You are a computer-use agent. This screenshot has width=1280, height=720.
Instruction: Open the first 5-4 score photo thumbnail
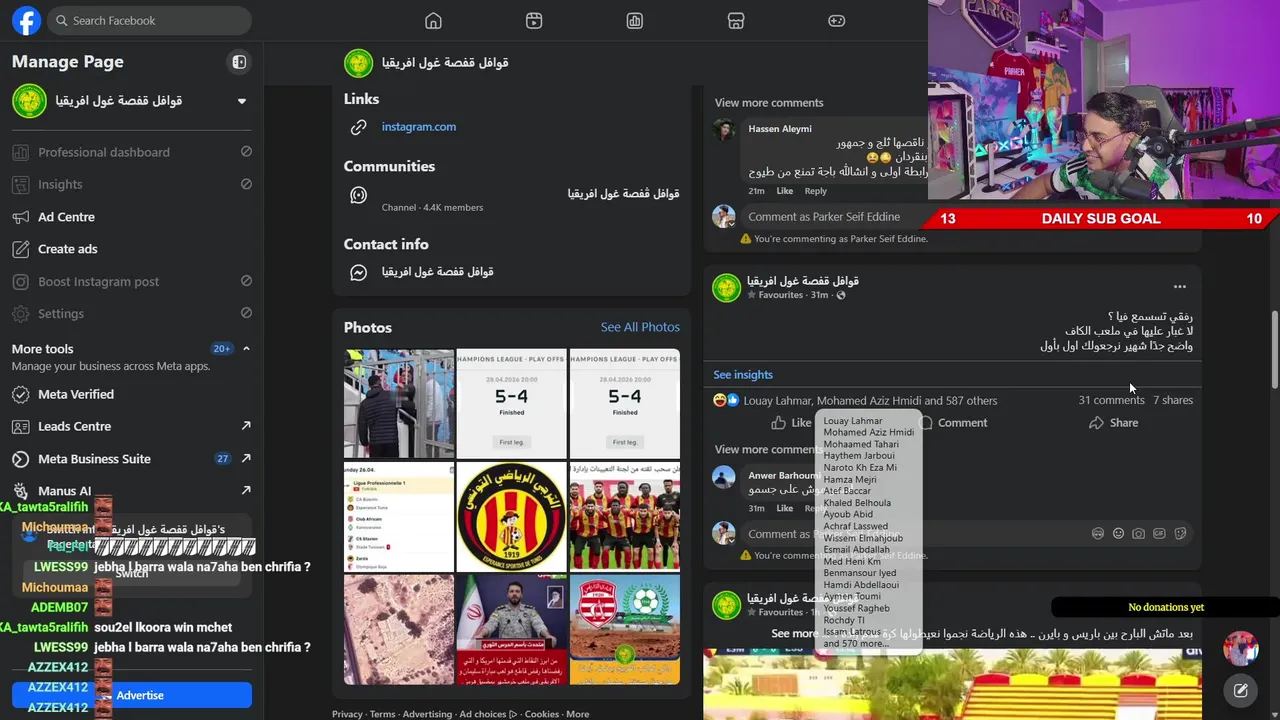(x=511, y=403)
